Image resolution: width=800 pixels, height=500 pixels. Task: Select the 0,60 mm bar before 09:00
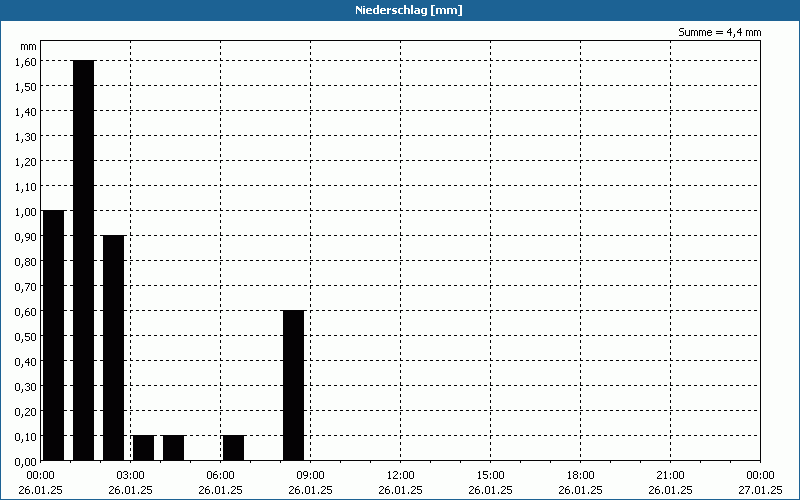(x=293, y=385)
